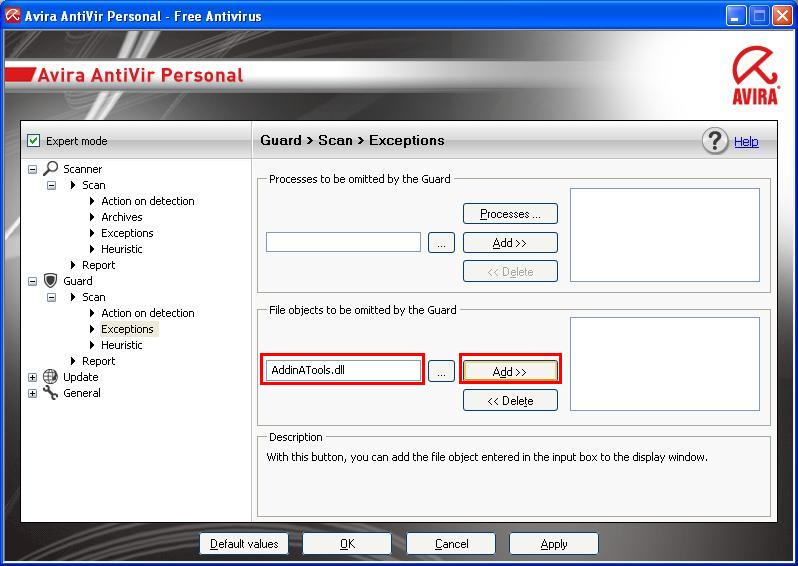Click the Processes ... button

510,214
